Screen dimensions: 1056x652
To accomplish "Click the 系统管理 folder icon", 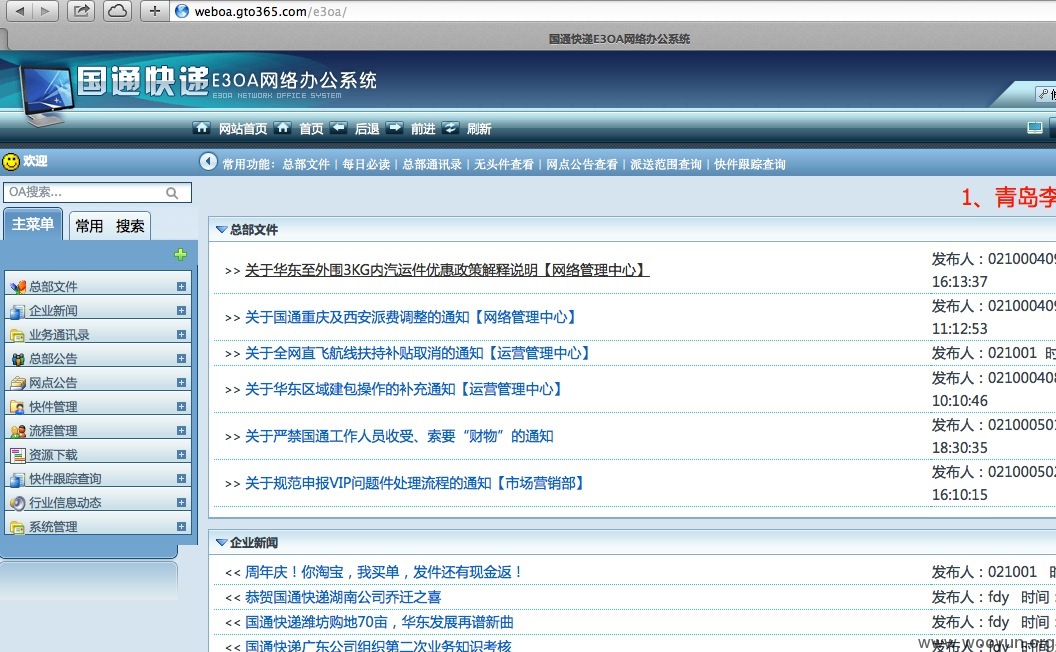I will (18, 527).
